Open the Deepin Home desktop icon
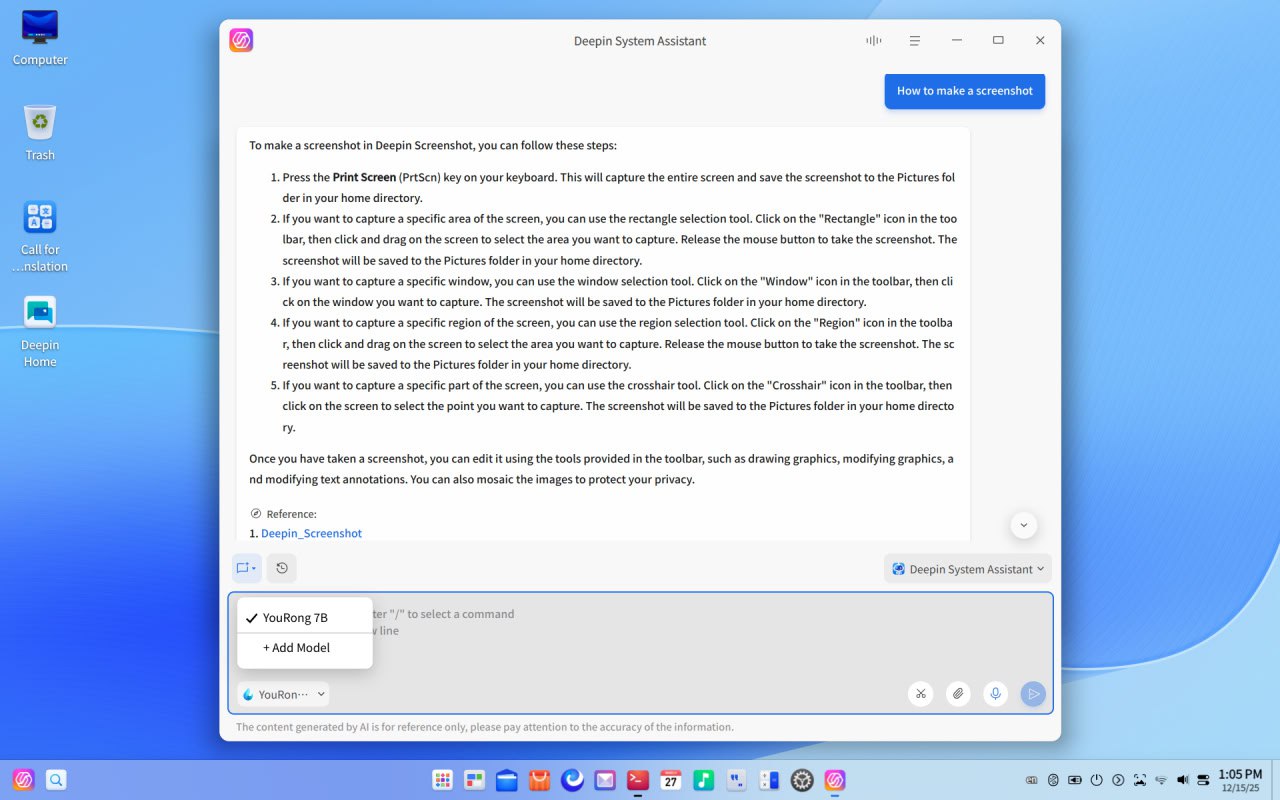The width and height of the screenshot is (1280, 800). coord(40,332)
